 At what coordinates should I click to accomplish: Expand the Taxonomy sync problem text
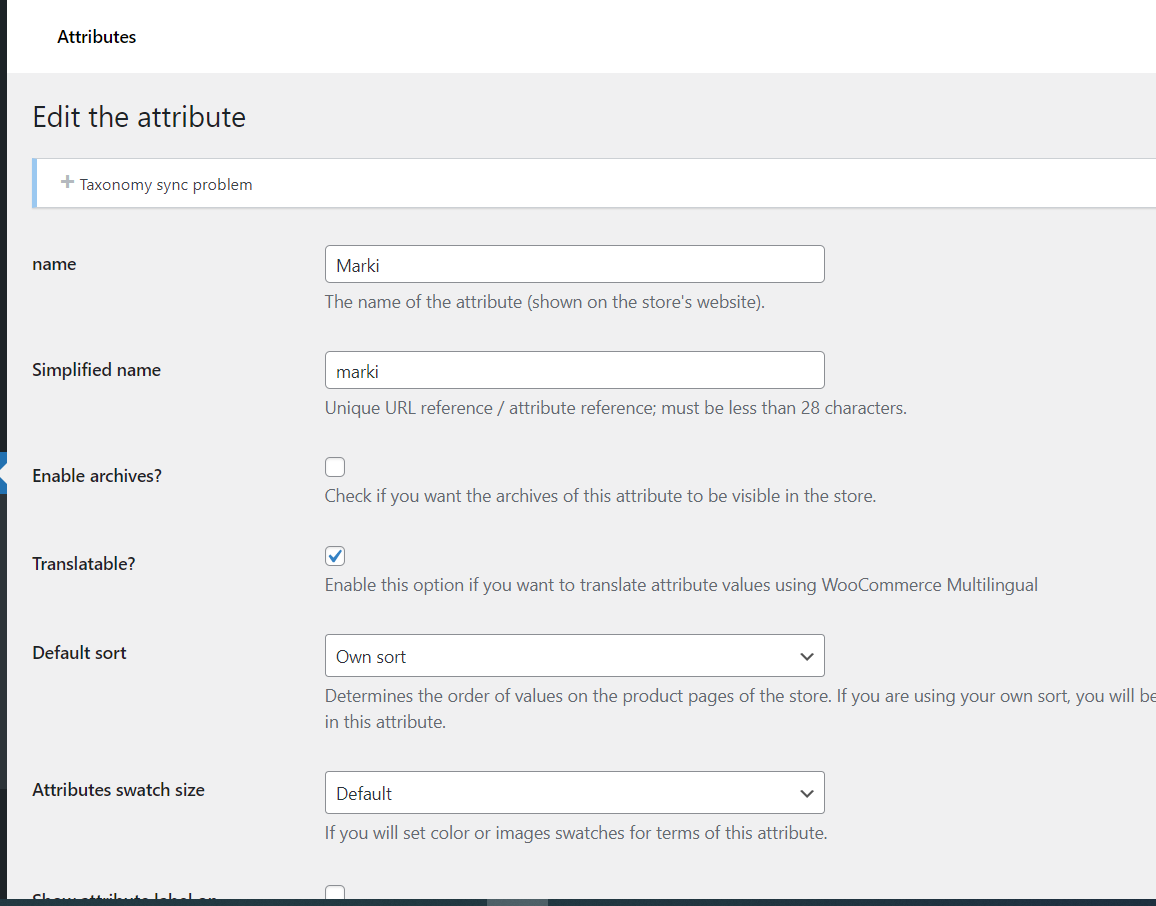166,185
